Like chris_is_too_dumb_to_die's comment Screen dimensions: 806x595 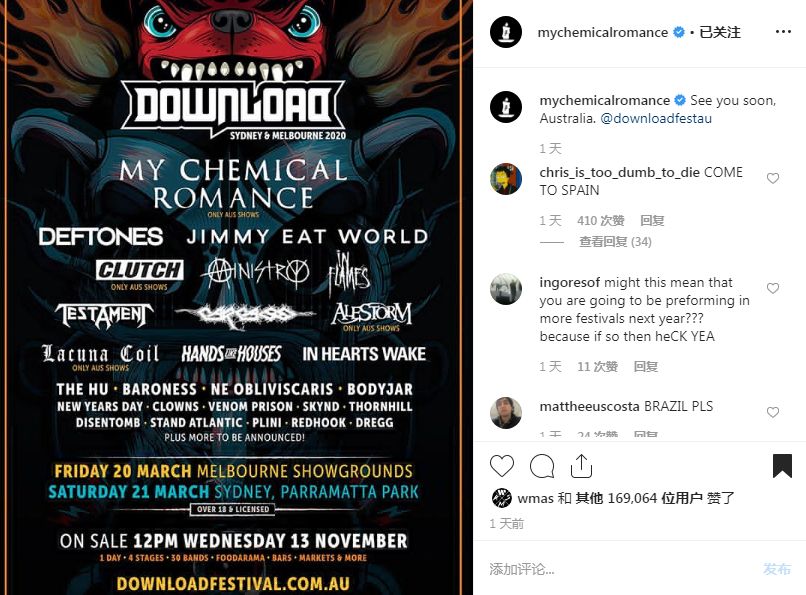pyautogui.click(x=773, y=178)
